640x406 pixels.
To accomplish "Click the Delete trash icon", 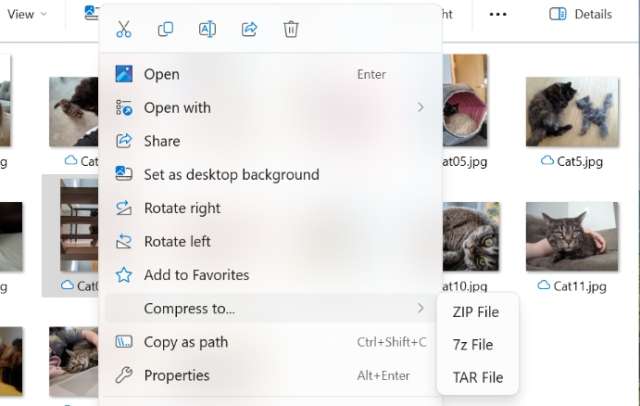I will click(291, 29).
